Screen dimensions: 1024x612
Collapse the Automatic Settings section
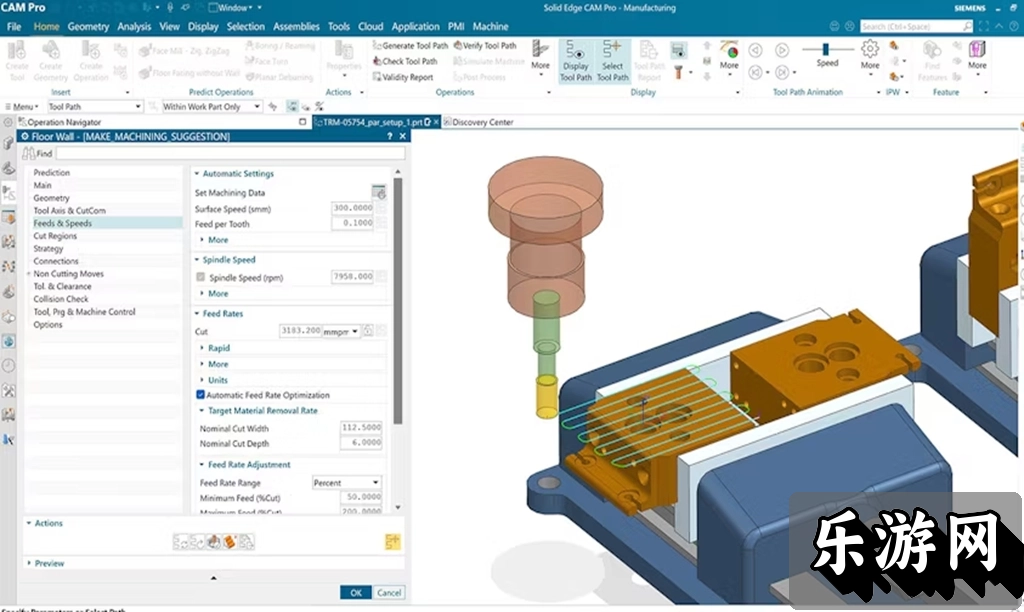pos(197,174)
